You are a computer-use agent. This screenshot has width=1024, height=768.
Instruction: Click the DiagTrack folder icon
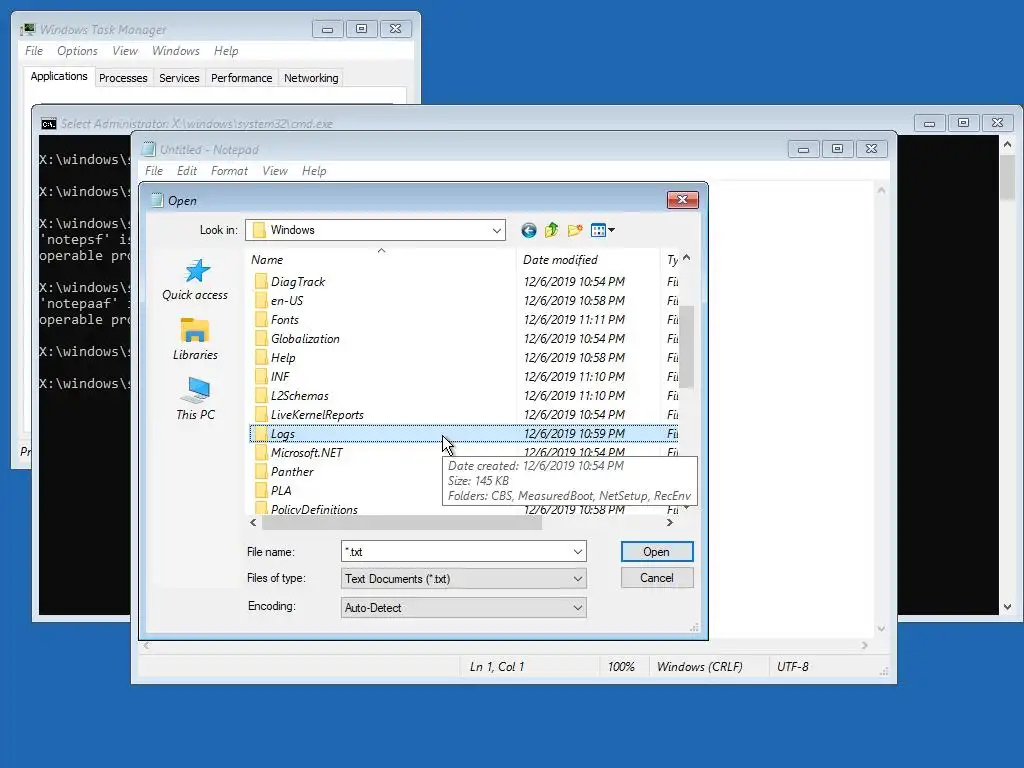pos(261,281)
